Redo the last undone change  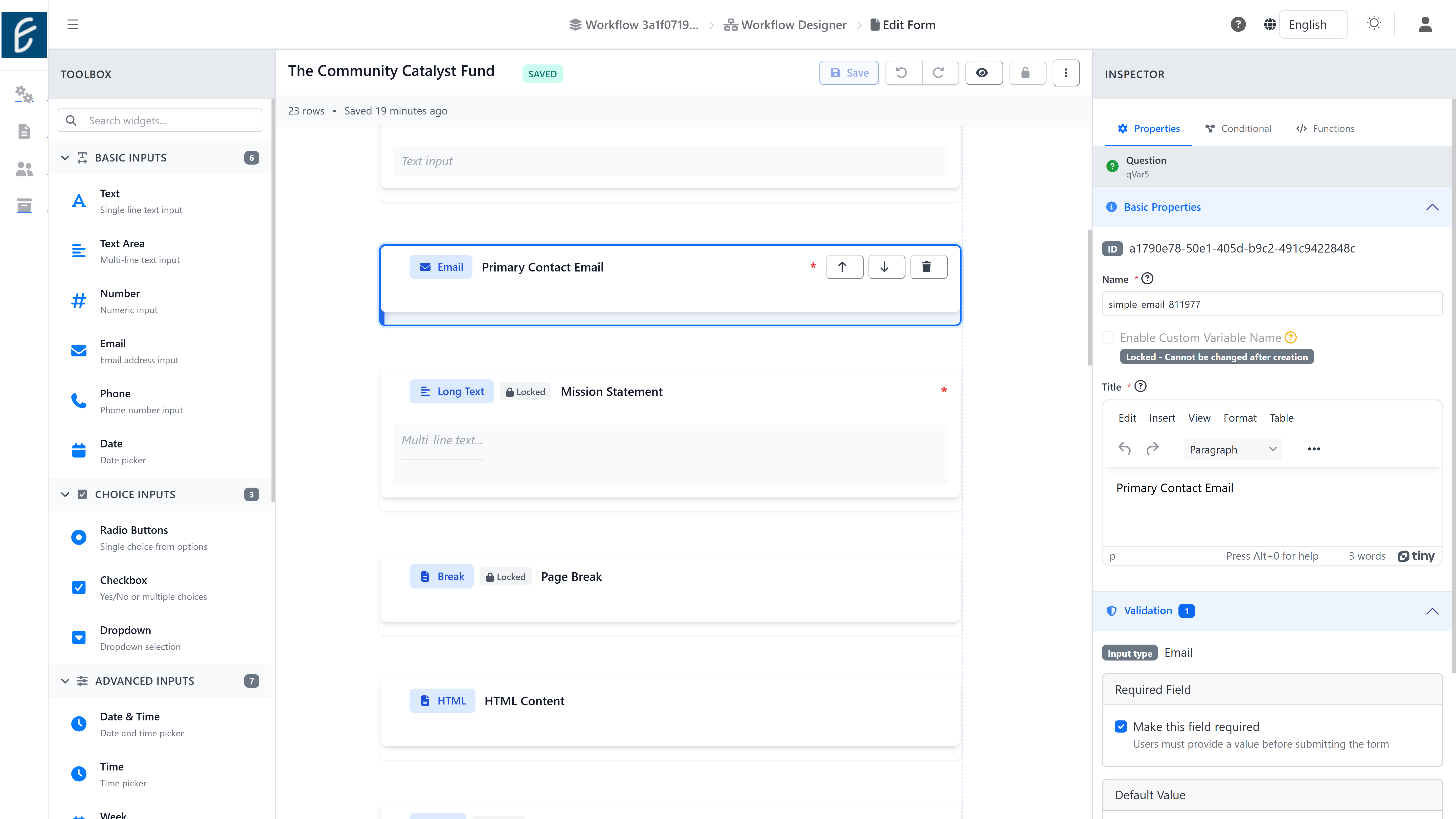pyautogui.click(x=939, y=72)
